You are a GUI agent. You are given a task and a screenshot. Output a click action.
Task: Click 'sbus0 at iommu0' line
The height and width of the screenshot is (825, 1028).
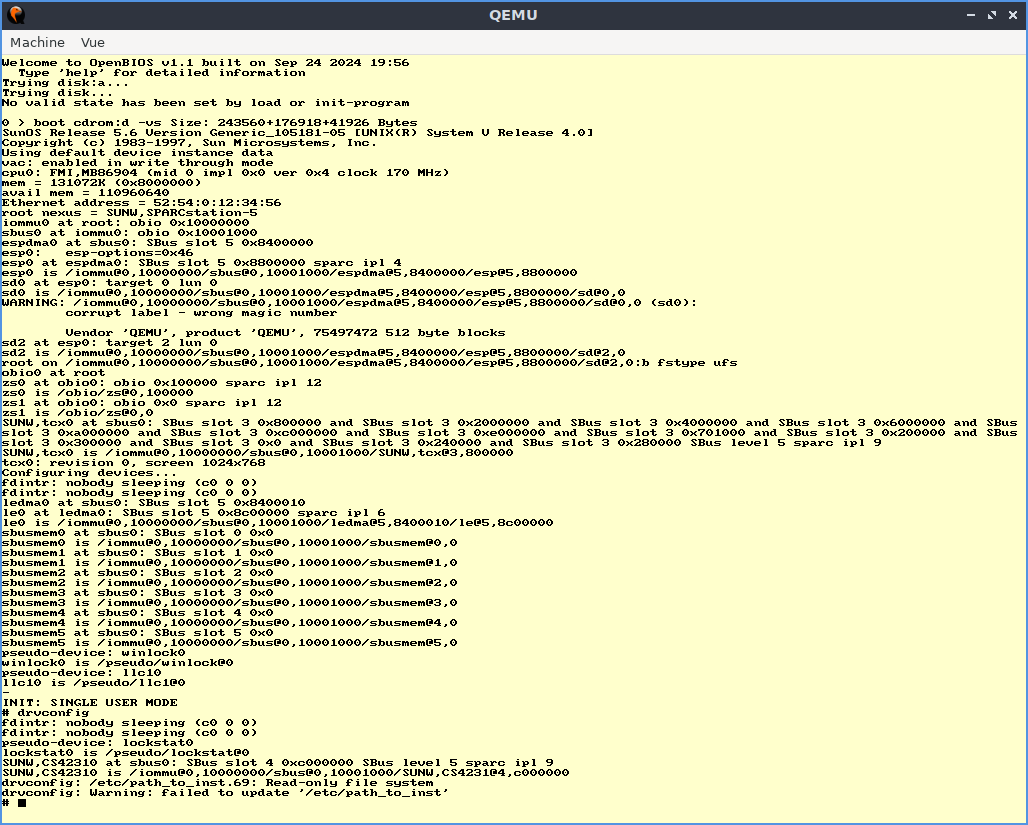[130, 233]
